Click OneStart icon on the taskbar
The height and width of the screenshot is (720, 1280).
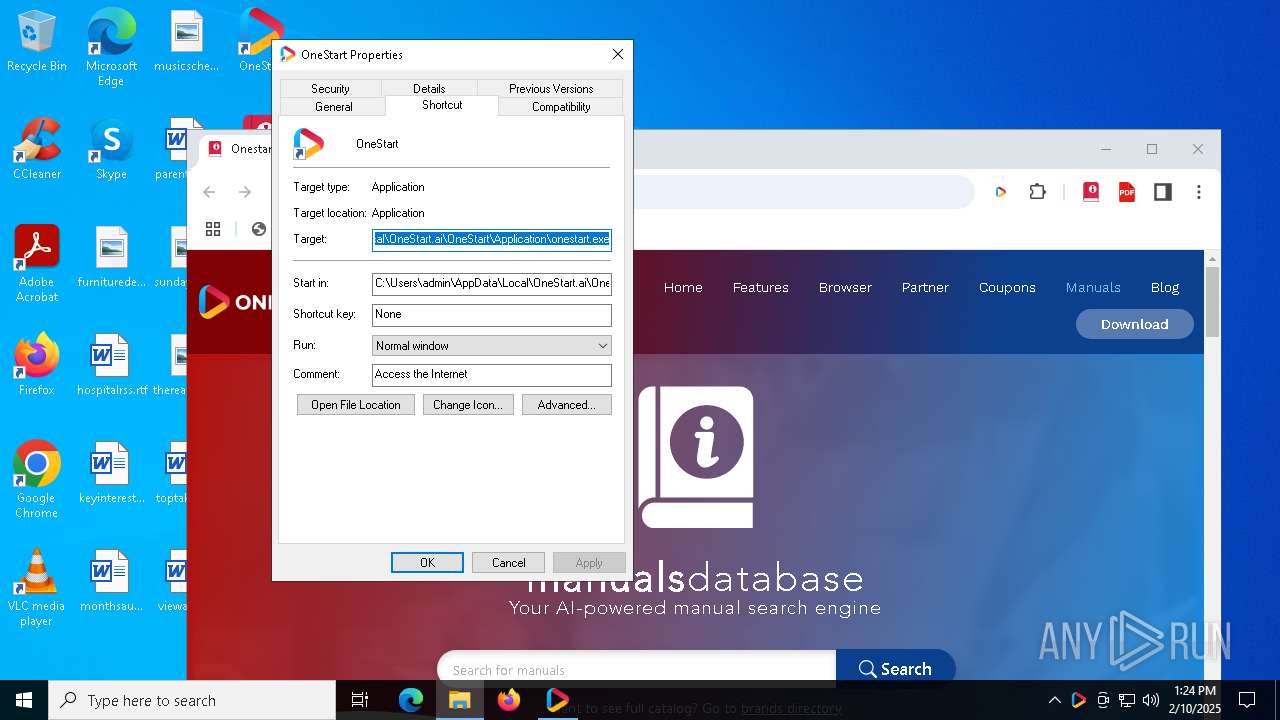[558, 700]
